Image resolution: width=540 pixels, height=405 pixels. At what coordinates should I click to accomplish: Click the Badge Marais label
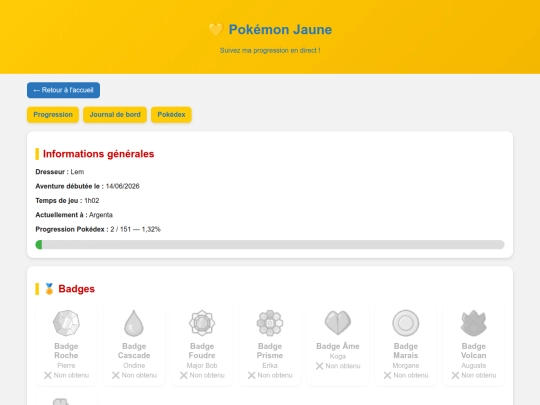point(406,351)
